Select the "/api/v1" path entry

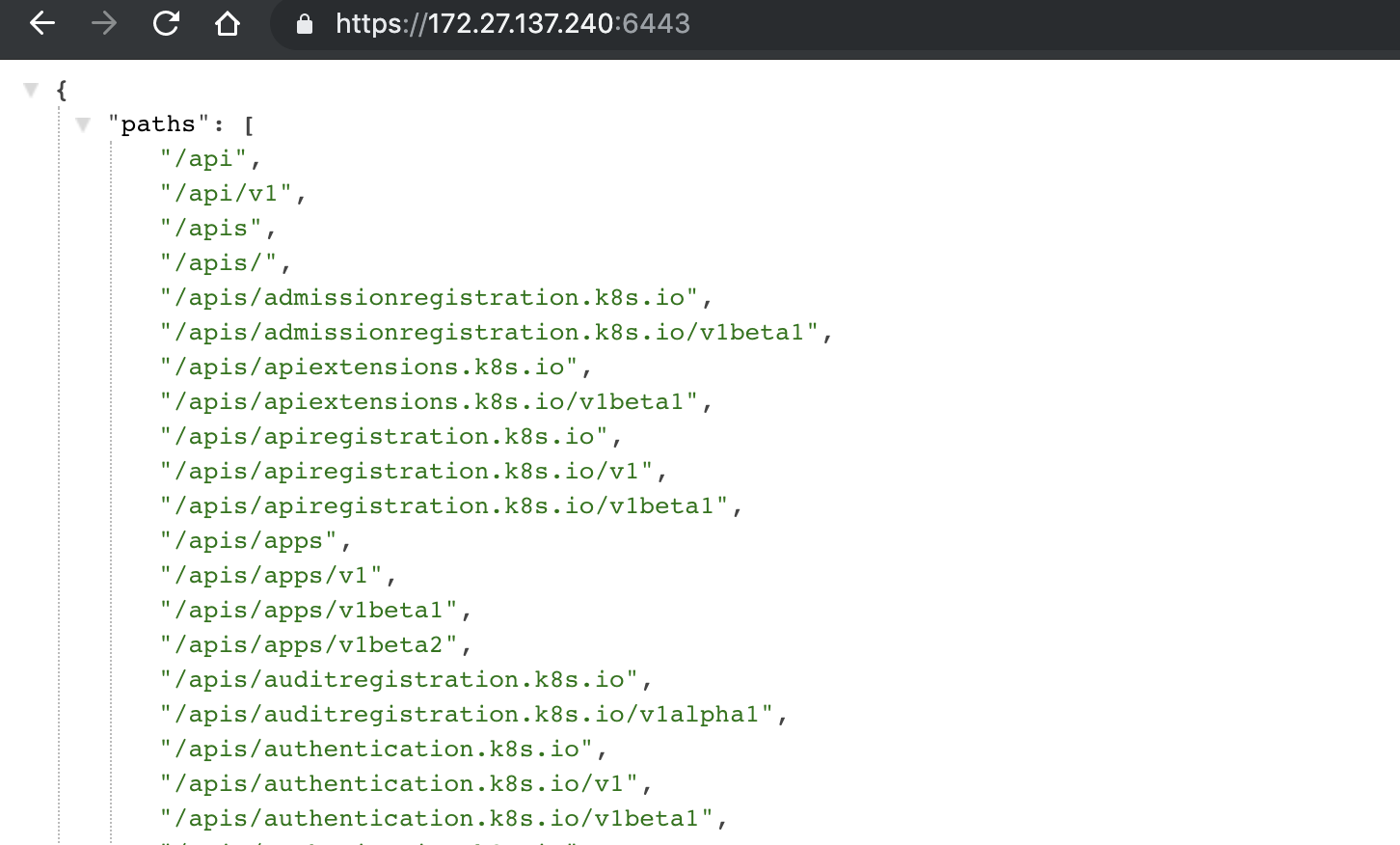226,194
